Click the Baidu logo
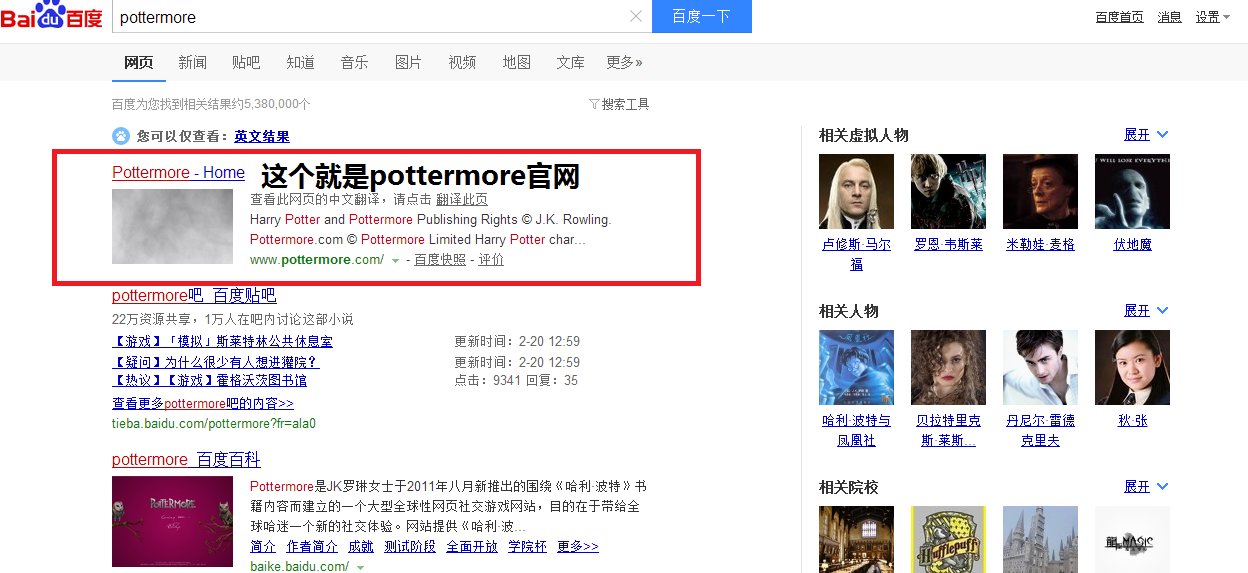 pos(52,16)
